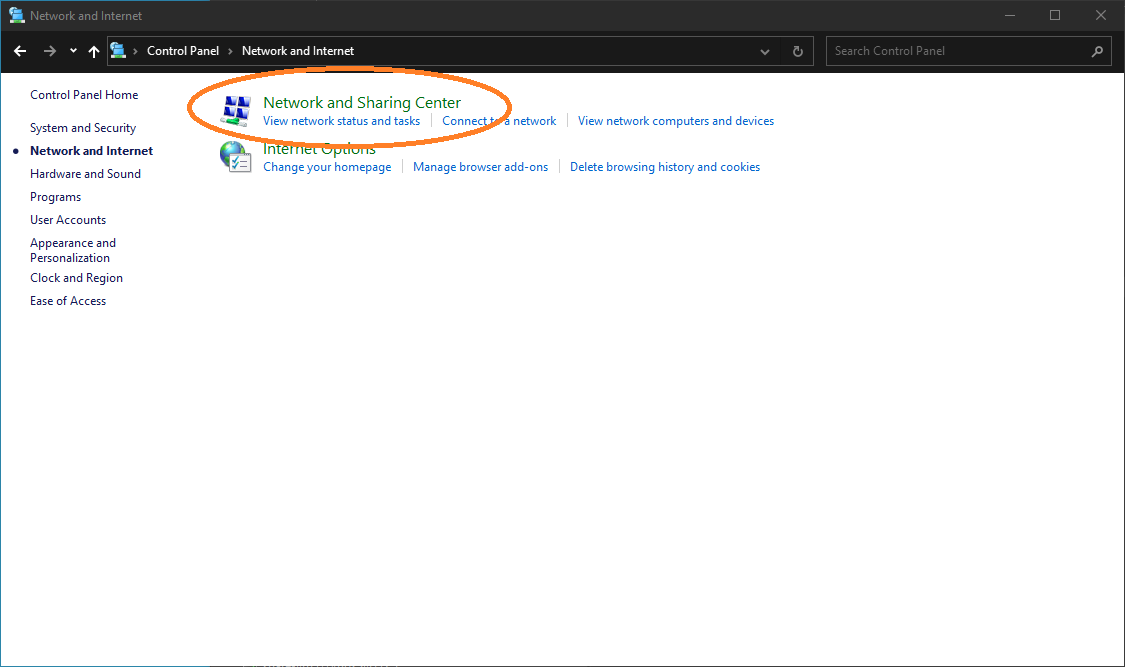Open the Network and Sharing Center heading

point(361,102)
